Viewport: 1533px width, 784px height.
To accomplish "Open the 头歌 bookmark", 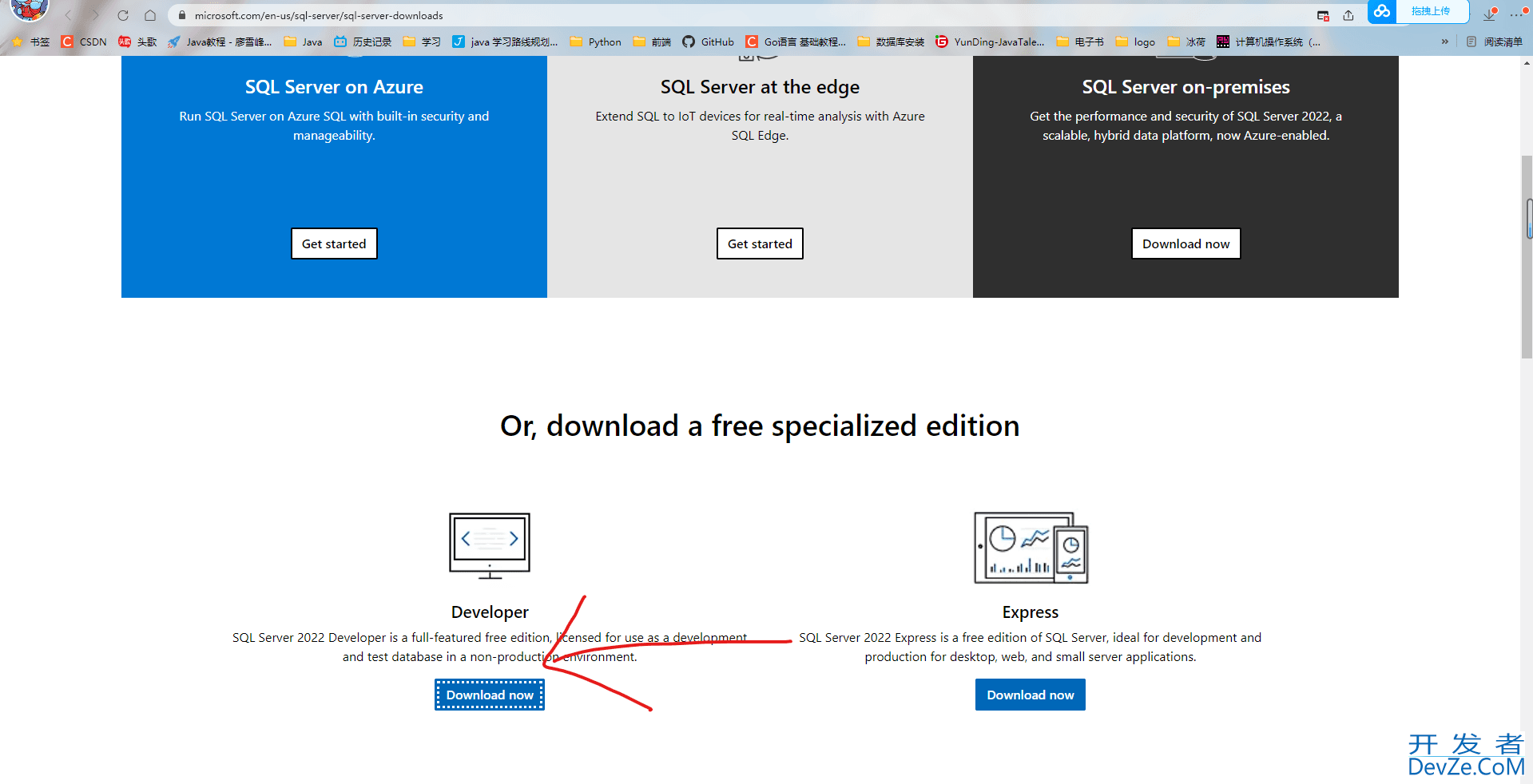I will [137, 42].
